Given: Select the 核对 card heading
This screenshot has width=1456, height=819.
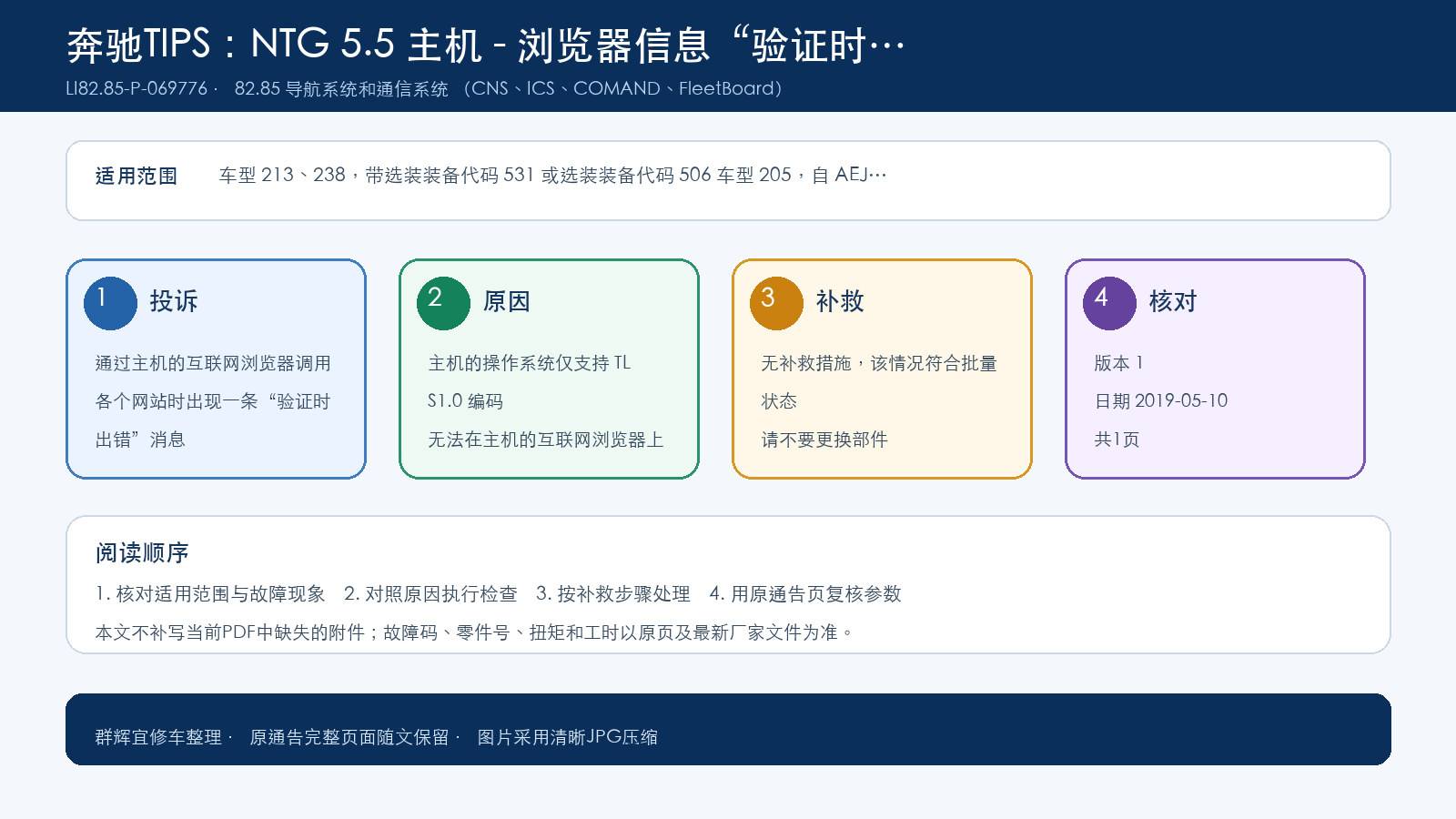Looking at the screenshot, I should coord(1173,301).
